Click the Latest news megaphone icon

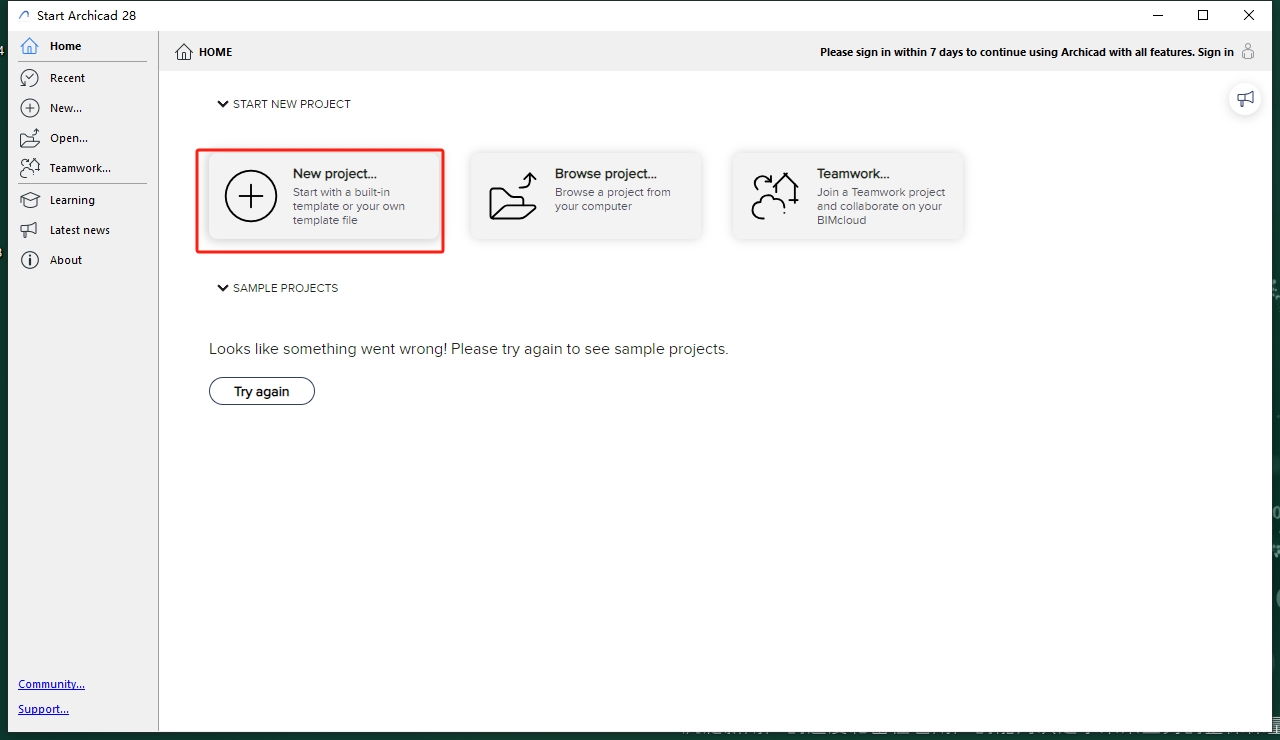[30, 230]
